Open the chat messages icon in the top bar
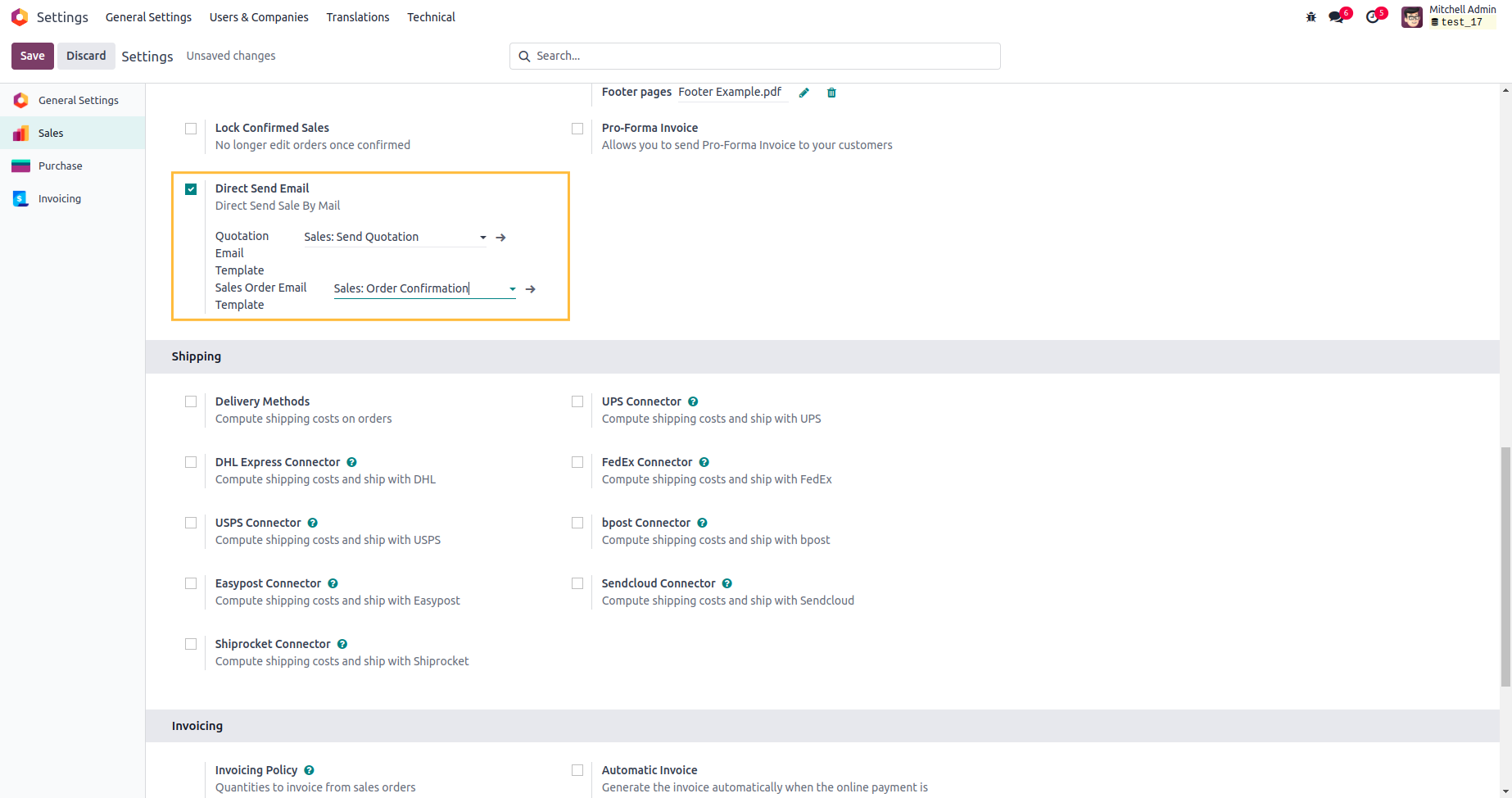The height and width of the screenshot is (798, 1512). [1337, 17]
